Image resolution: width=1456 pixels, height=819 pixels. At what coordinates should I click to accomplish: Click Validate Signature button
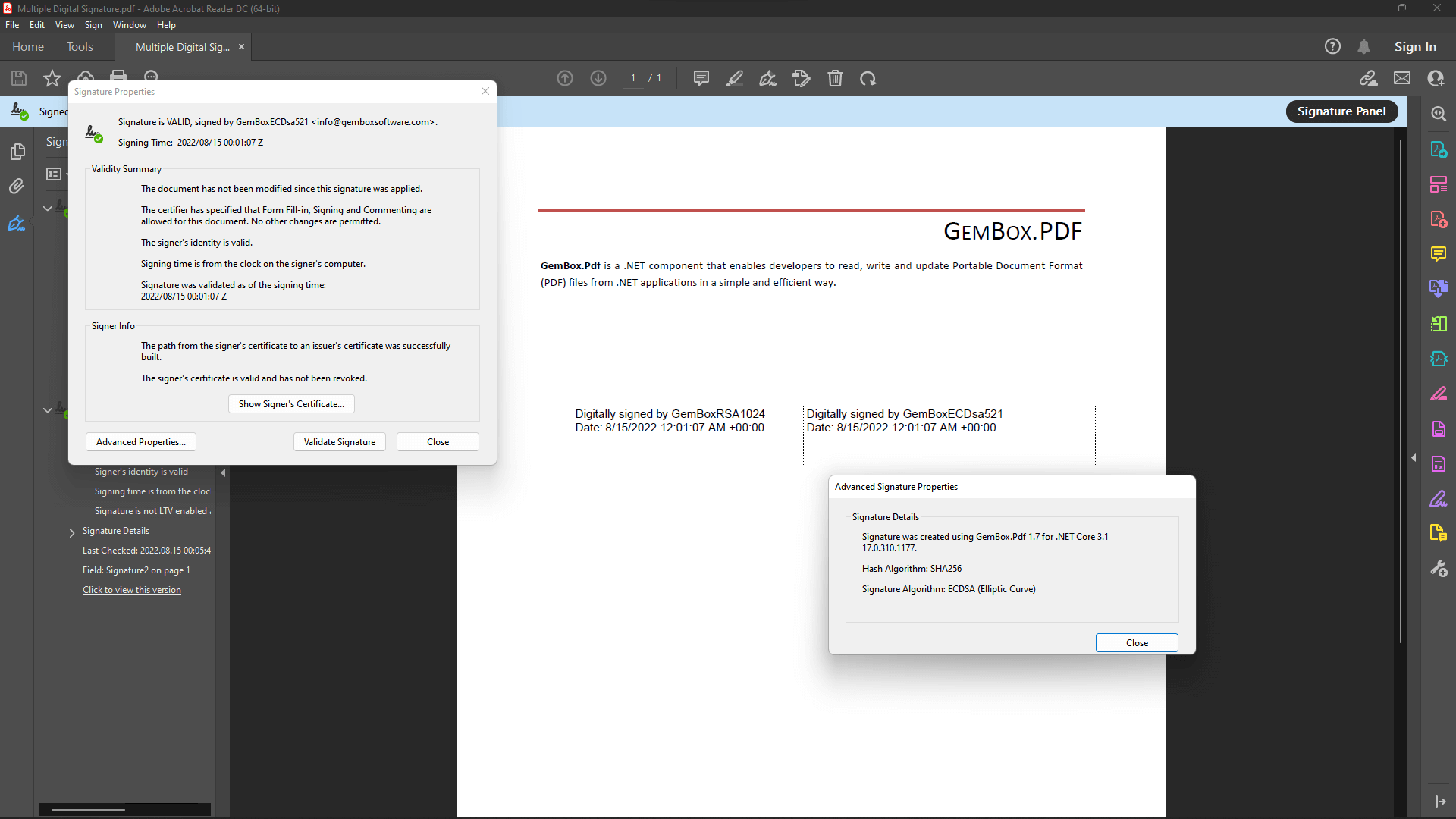pyautogui.click(x=339, y=442)
